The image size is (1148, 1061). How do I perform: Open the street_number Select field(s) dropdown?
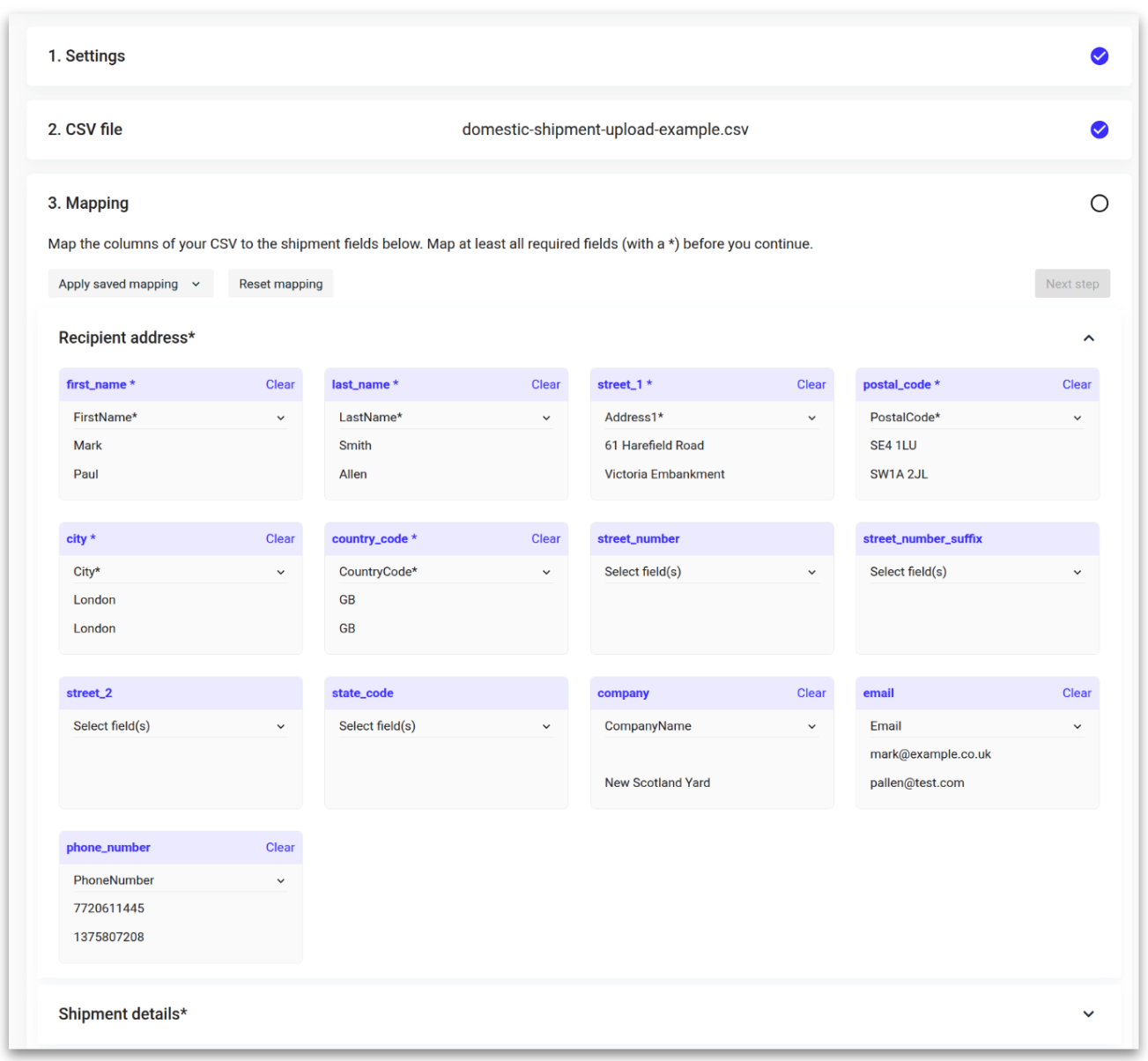coord(710,572)
